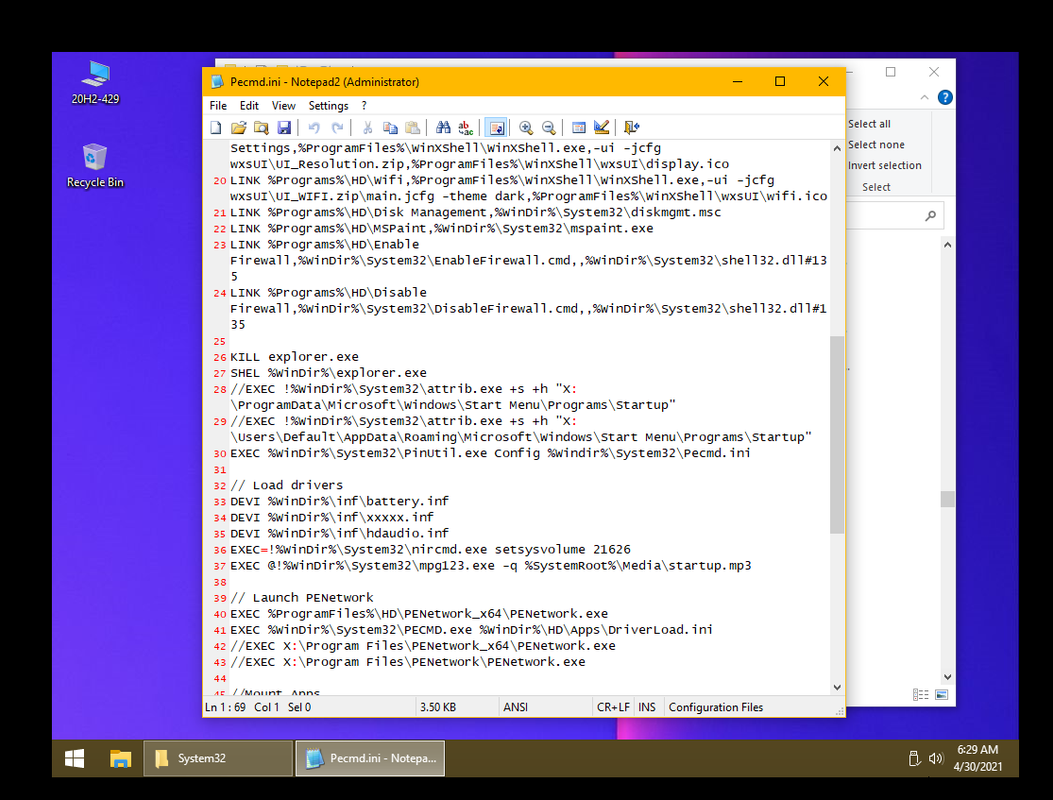This screenshot has width=1053, height=800.
Task: Click Select all in the Explorer ribbon
Action: (869, 124)
